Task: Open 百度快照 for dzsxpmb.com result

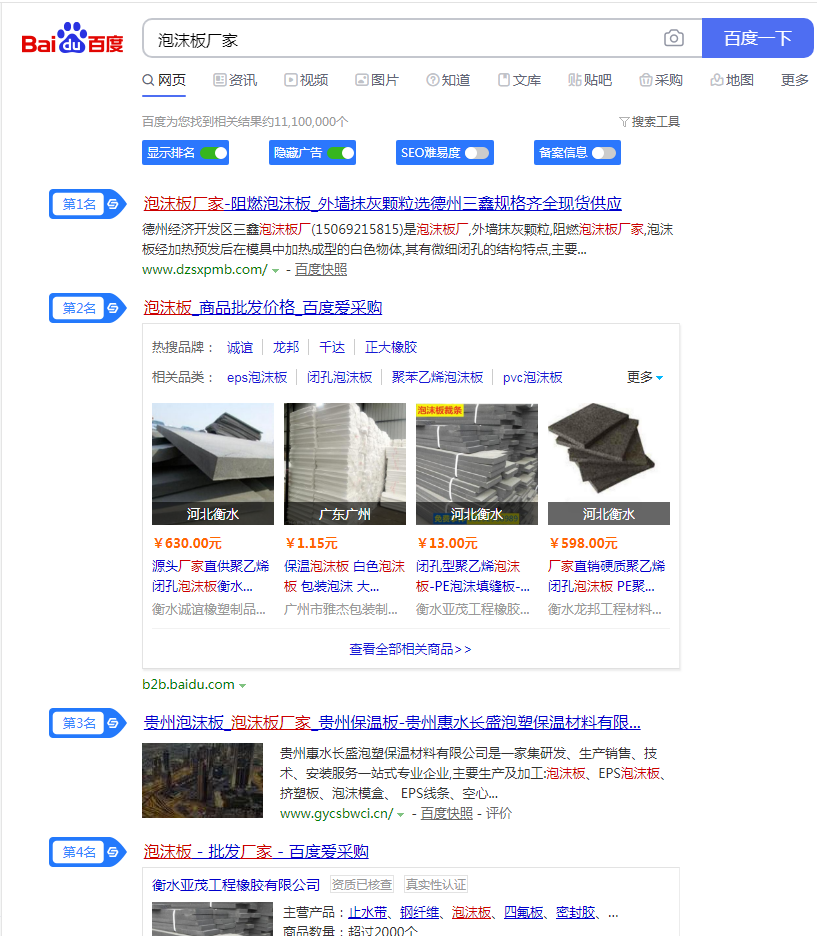Action: tap(321, 270)
